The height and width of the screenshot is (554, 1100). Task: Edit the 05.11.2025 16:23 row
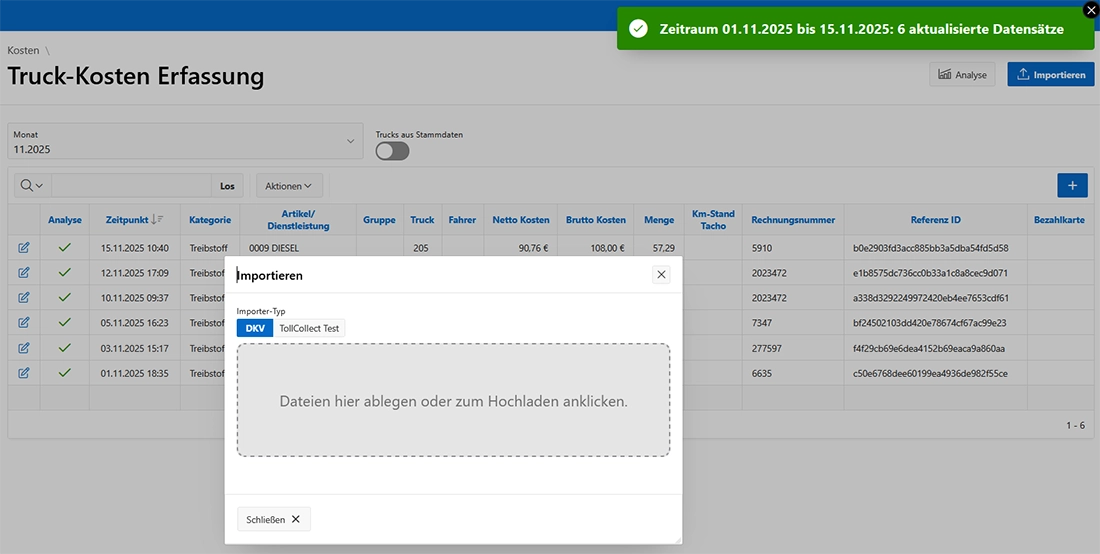(24, 323)
